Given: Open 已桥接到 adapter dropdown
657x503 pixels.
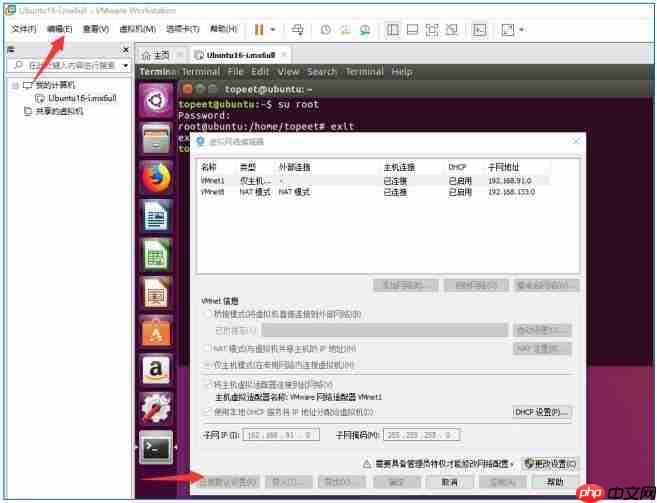Looking at the screenshot, I should tap(384, 330).
